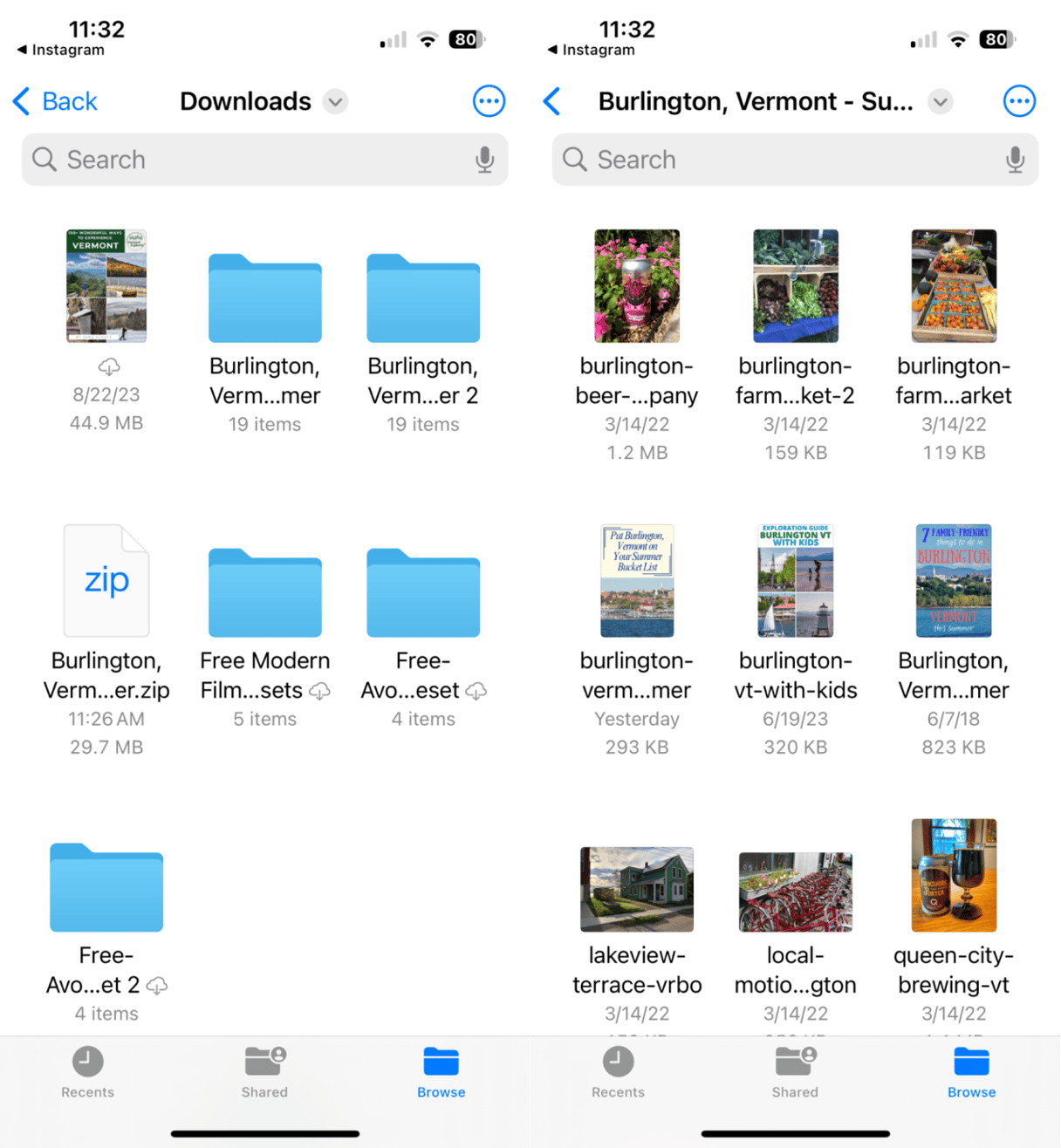Tap microphone icon in Downloads search bar
Image resolution: width=1061 pixels, height=1148 pixels.
pyautogui.click(x=484, y=160)
